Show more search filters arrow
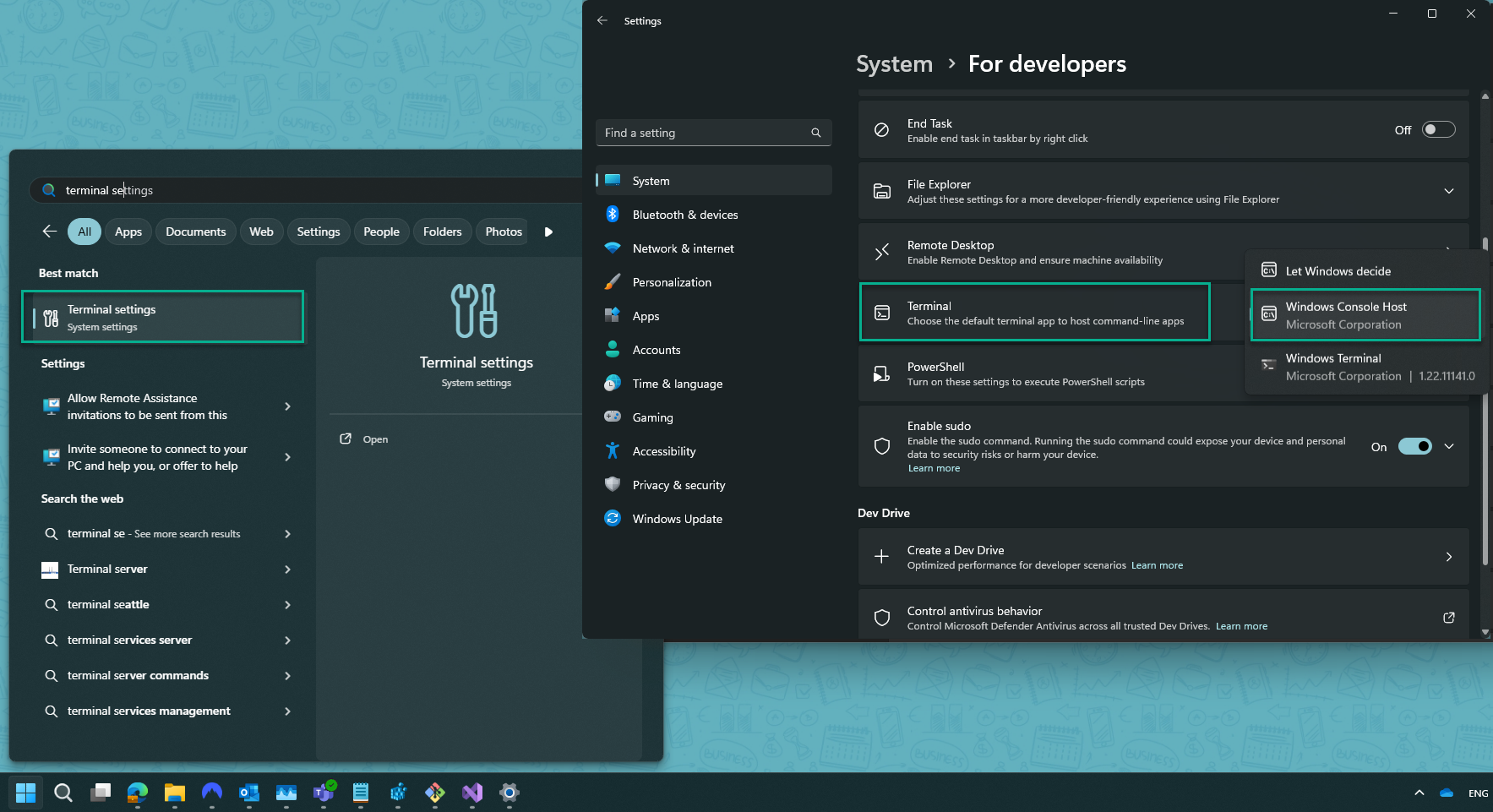The image size is (1493, 812). [x=548, y=232]
